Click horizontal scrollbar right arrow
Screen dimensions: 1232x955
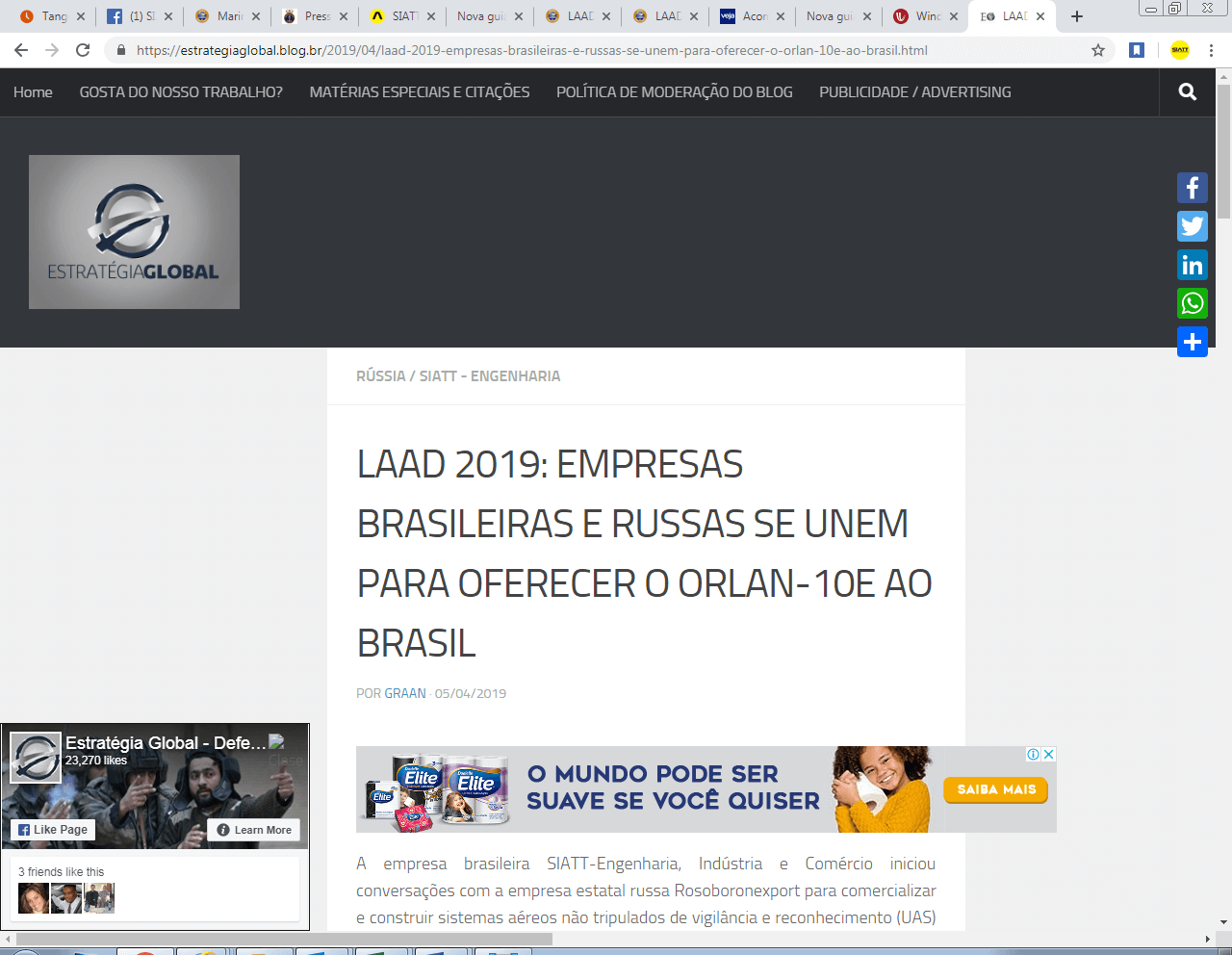[1208, 939]
